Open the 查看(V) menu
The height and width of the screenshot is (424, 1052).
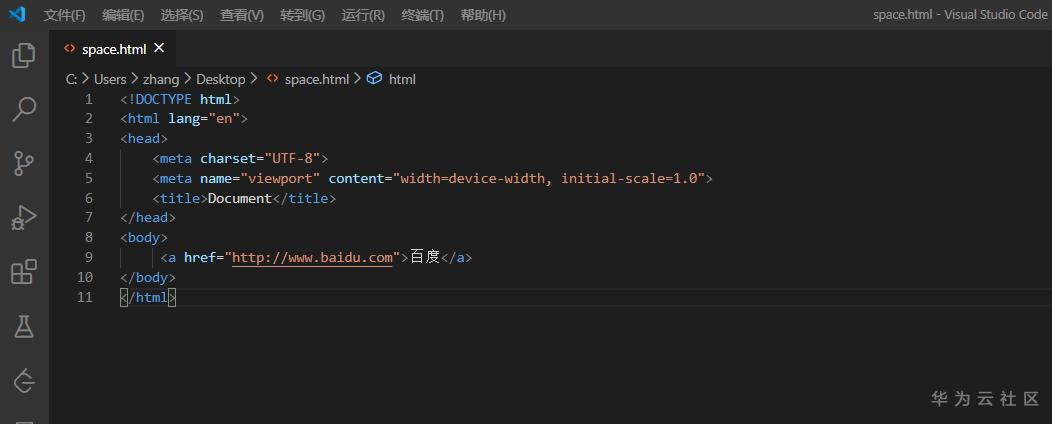pyautogui.click(x=242, y=15)
